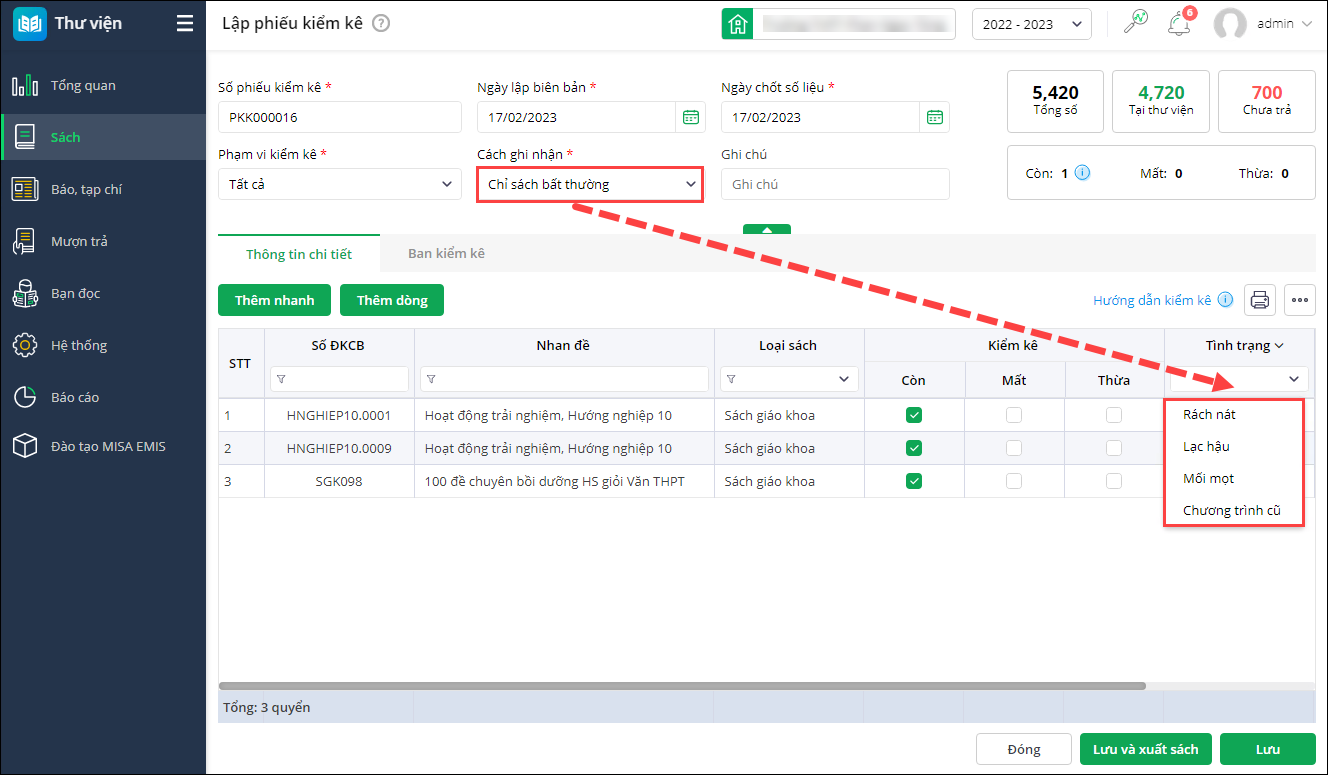Click the Mượn trả borrow-return icon
The image size is (1328, 775).
point(25,241)
